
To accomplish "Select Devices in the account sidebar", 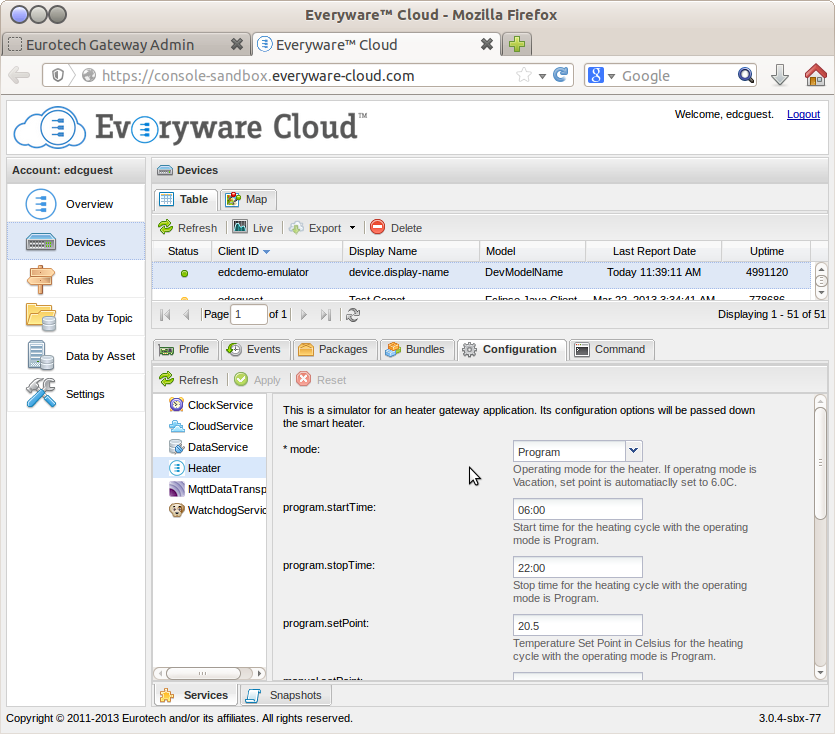I will click(x=76, y=242).
